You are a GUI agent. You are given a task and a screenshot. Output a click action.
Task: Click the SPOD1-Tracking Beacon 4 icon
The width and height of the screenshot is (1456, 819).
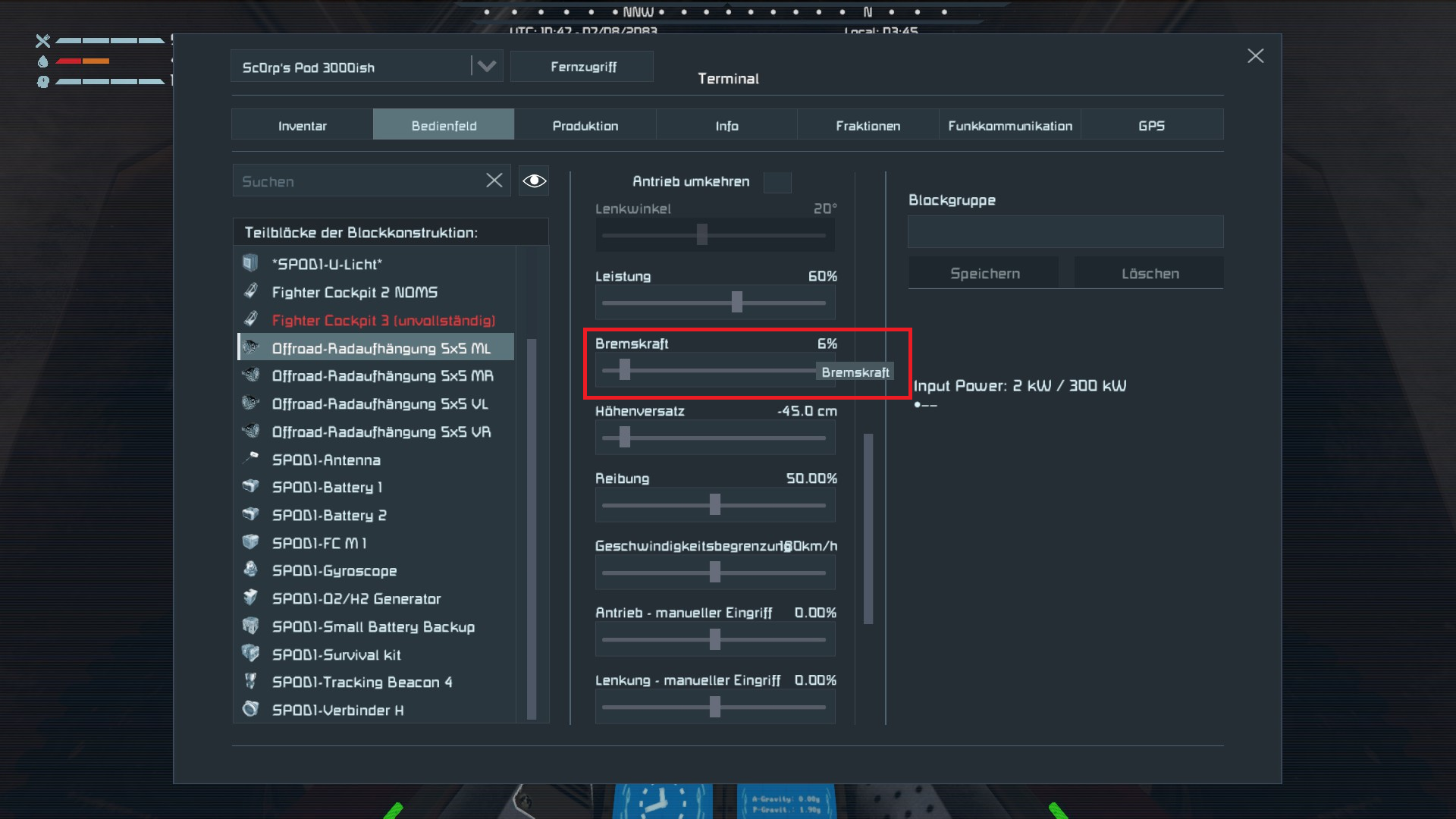click(250, 681)
